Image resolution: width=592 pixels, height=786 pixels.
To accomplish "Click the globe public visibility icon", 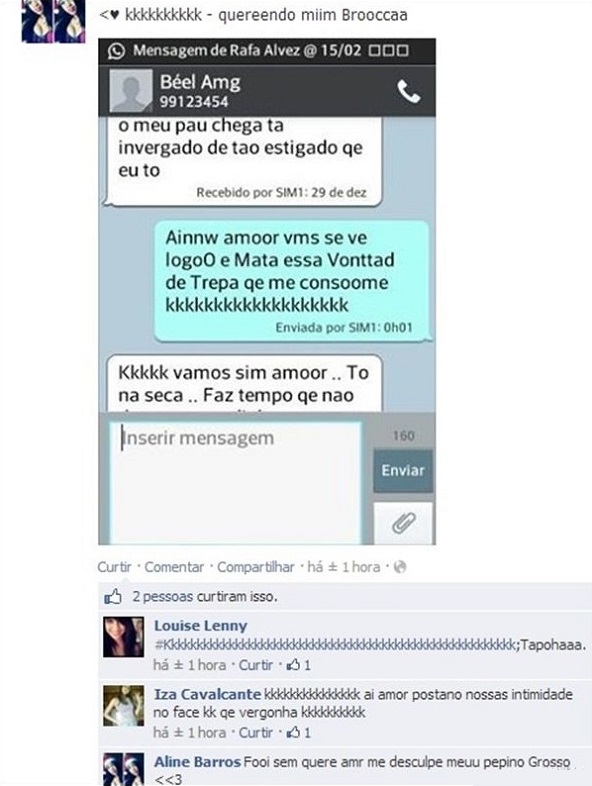I will [x=400, y=567].
